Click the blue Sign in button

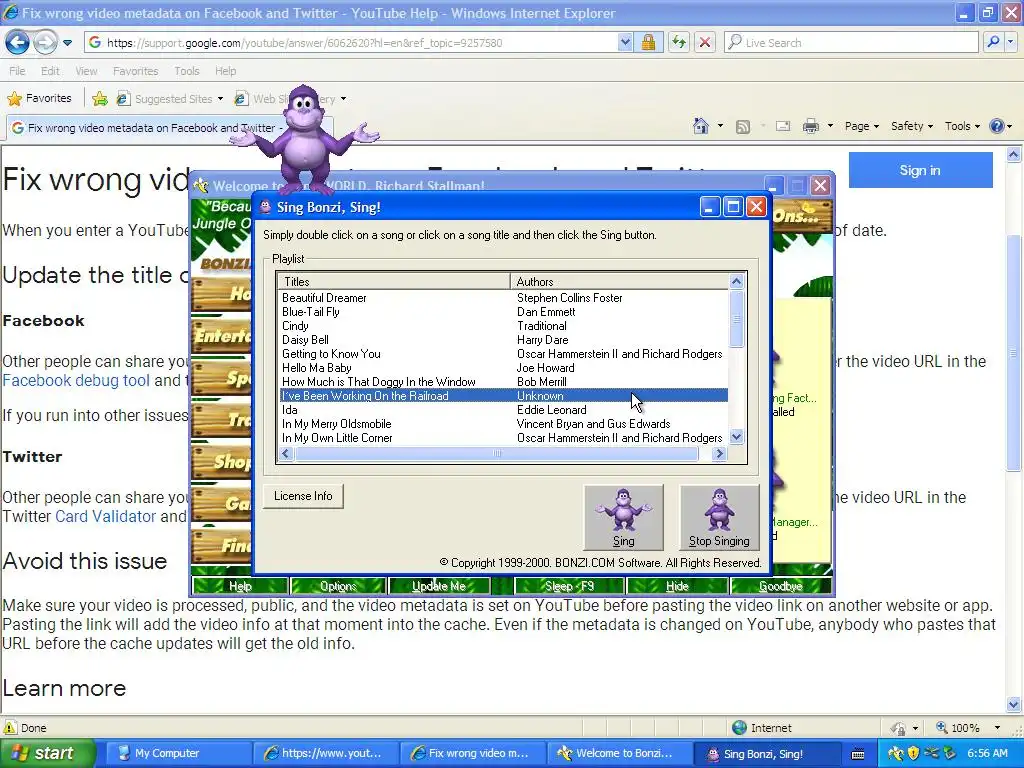(x=920, y=170)
